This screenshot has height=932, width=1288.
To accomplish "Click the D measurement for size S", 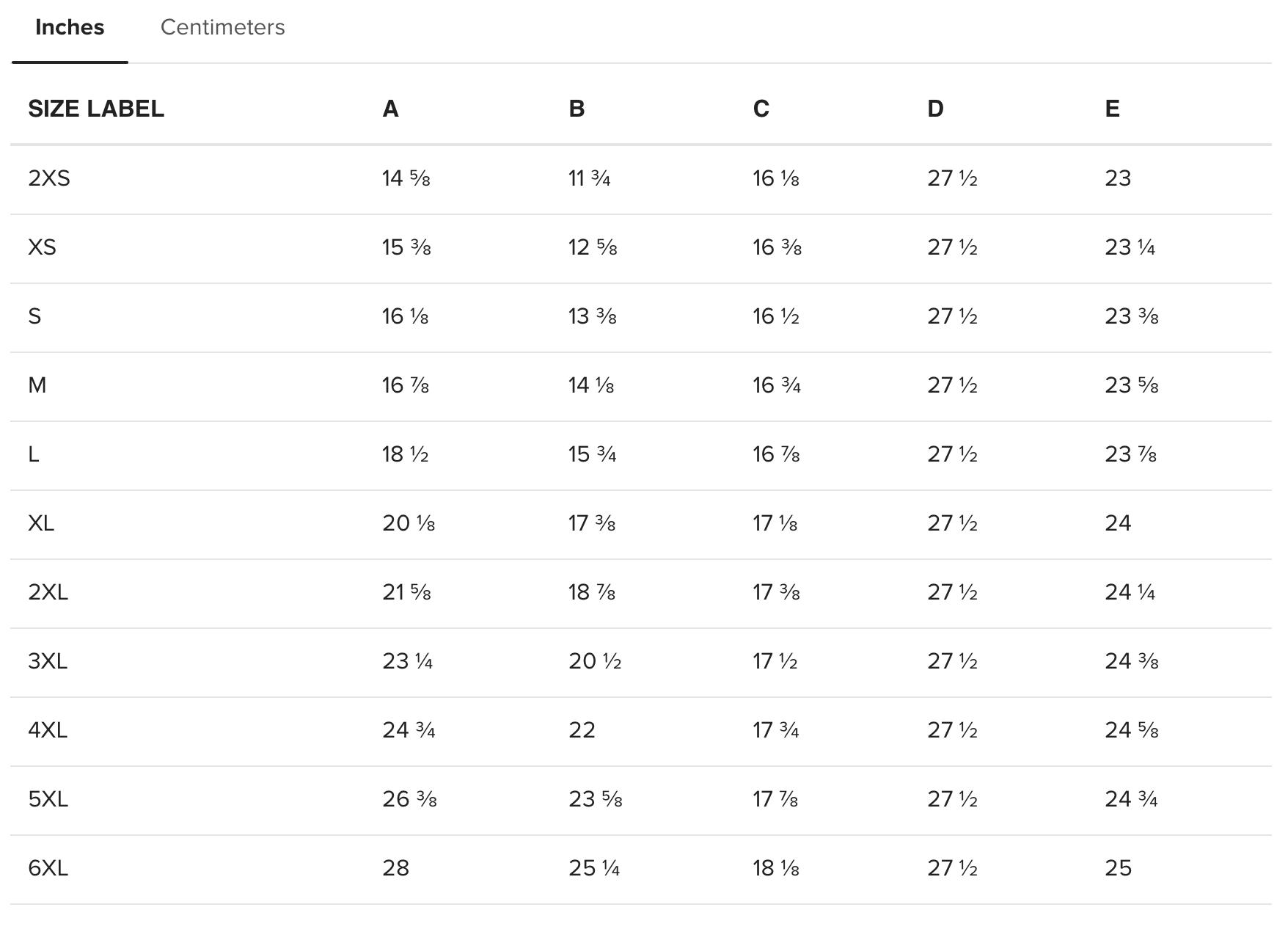I will tap(952, 316).
